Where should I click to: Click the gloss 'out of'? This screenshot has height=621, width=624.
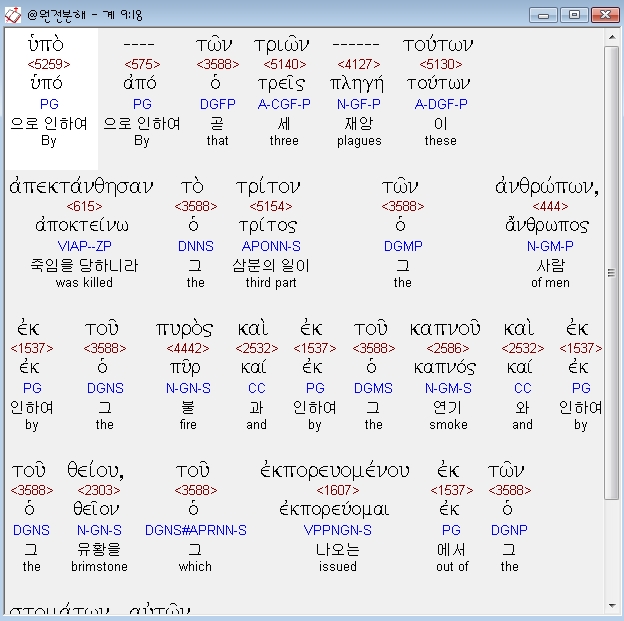tap(452, 567)
